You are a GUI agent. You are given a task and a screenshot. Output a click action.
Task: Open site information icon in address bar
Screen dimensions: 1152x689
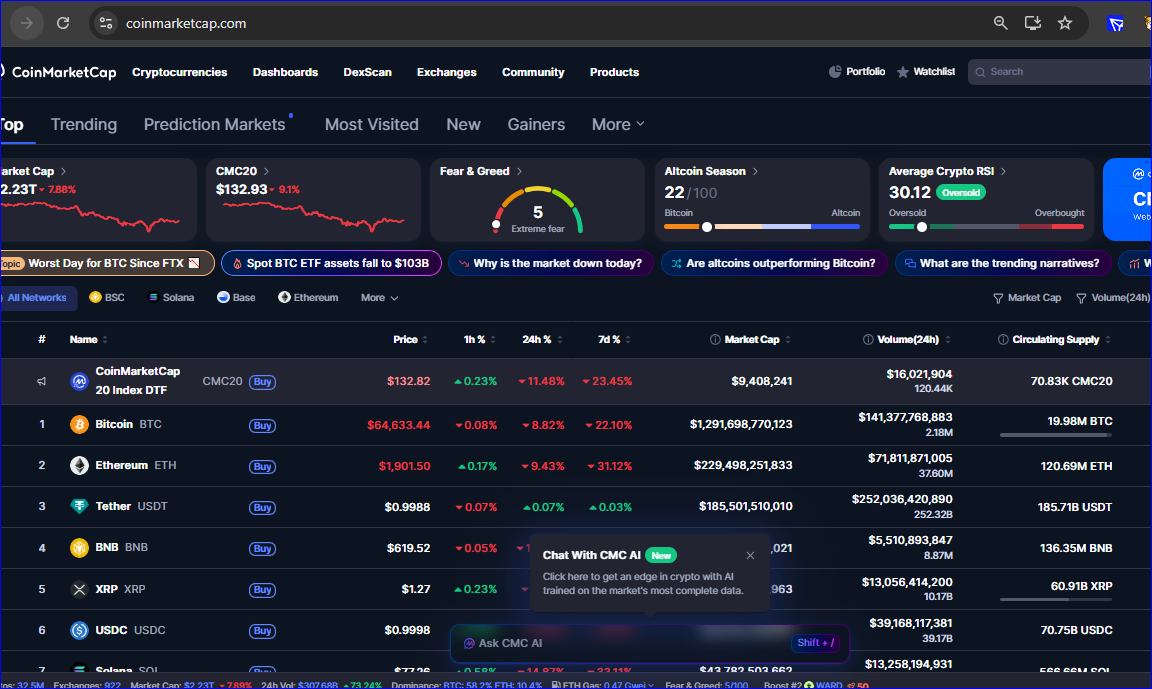[106, 23]
